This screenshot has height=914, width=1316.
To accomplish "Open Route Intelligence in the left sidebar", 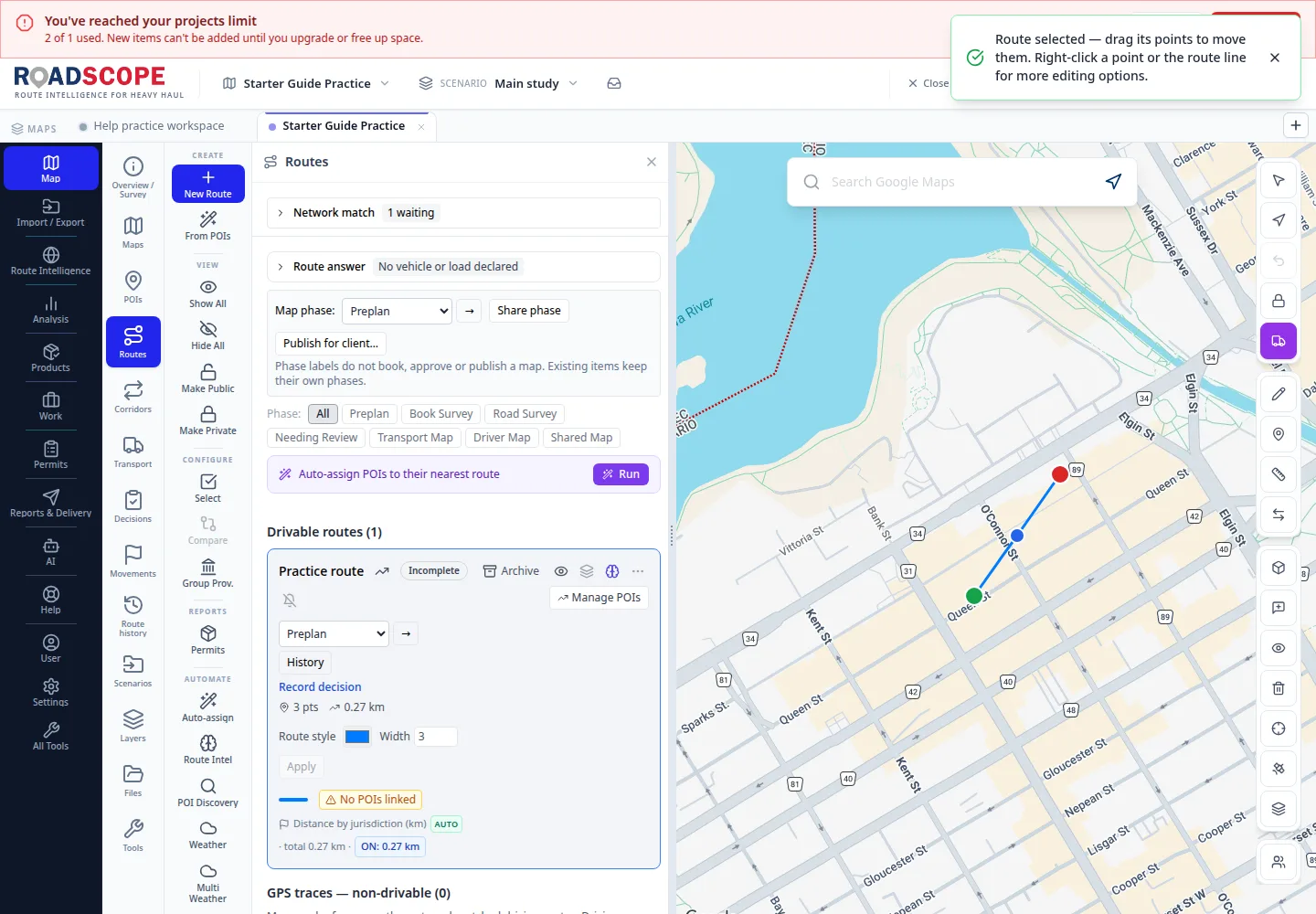I will pos(50,261).
